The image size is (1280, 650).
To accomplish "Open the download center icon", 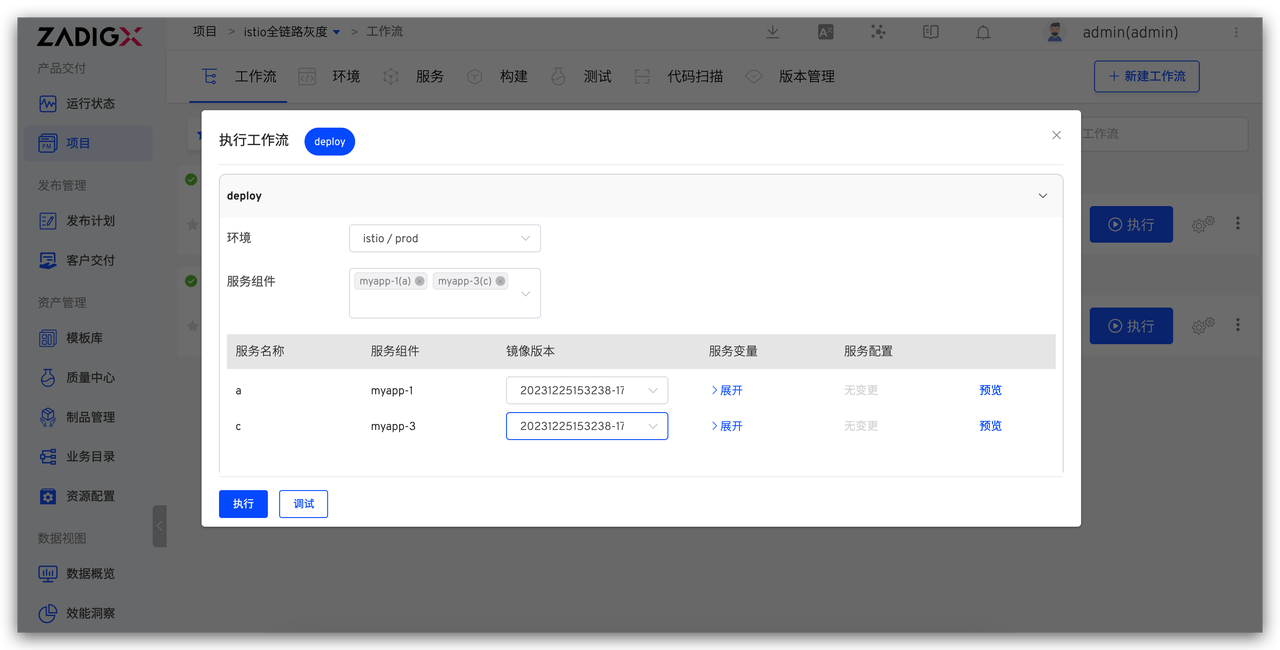I will click(x=772, y=32).
